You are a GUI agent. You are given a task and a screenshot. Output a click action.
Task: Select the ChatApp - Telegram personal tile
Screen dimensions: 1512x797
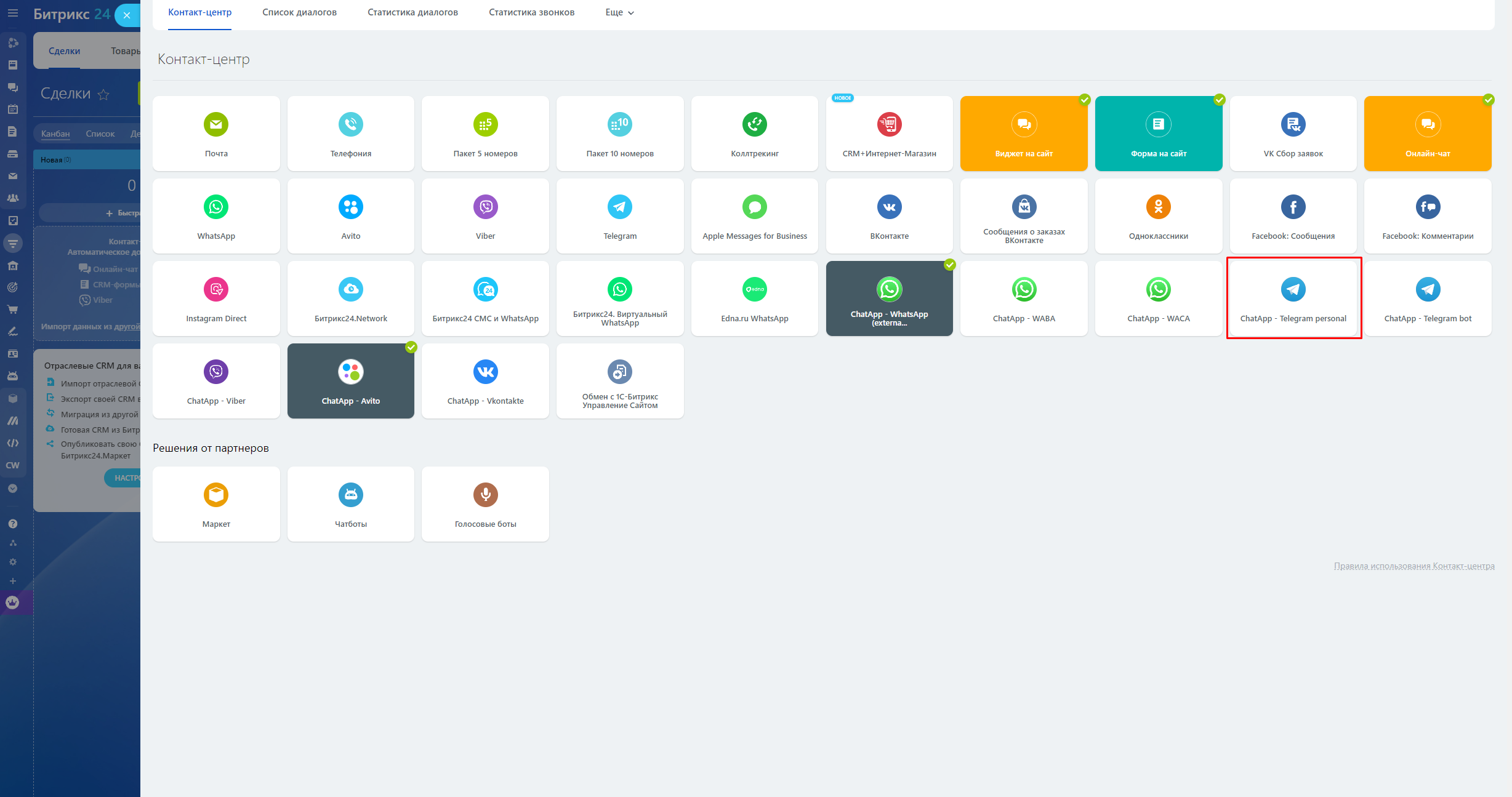1293,298
